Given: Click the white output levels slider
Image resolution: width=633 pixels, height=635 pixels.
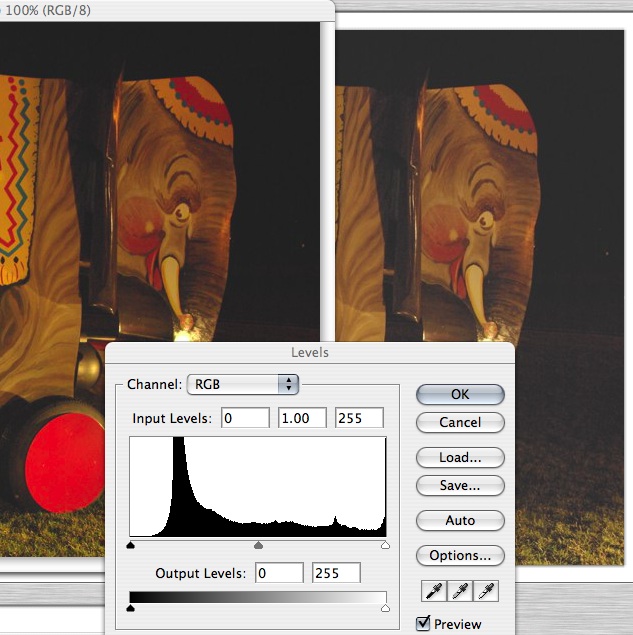Looking at the screenshot, I should (385, 607).
